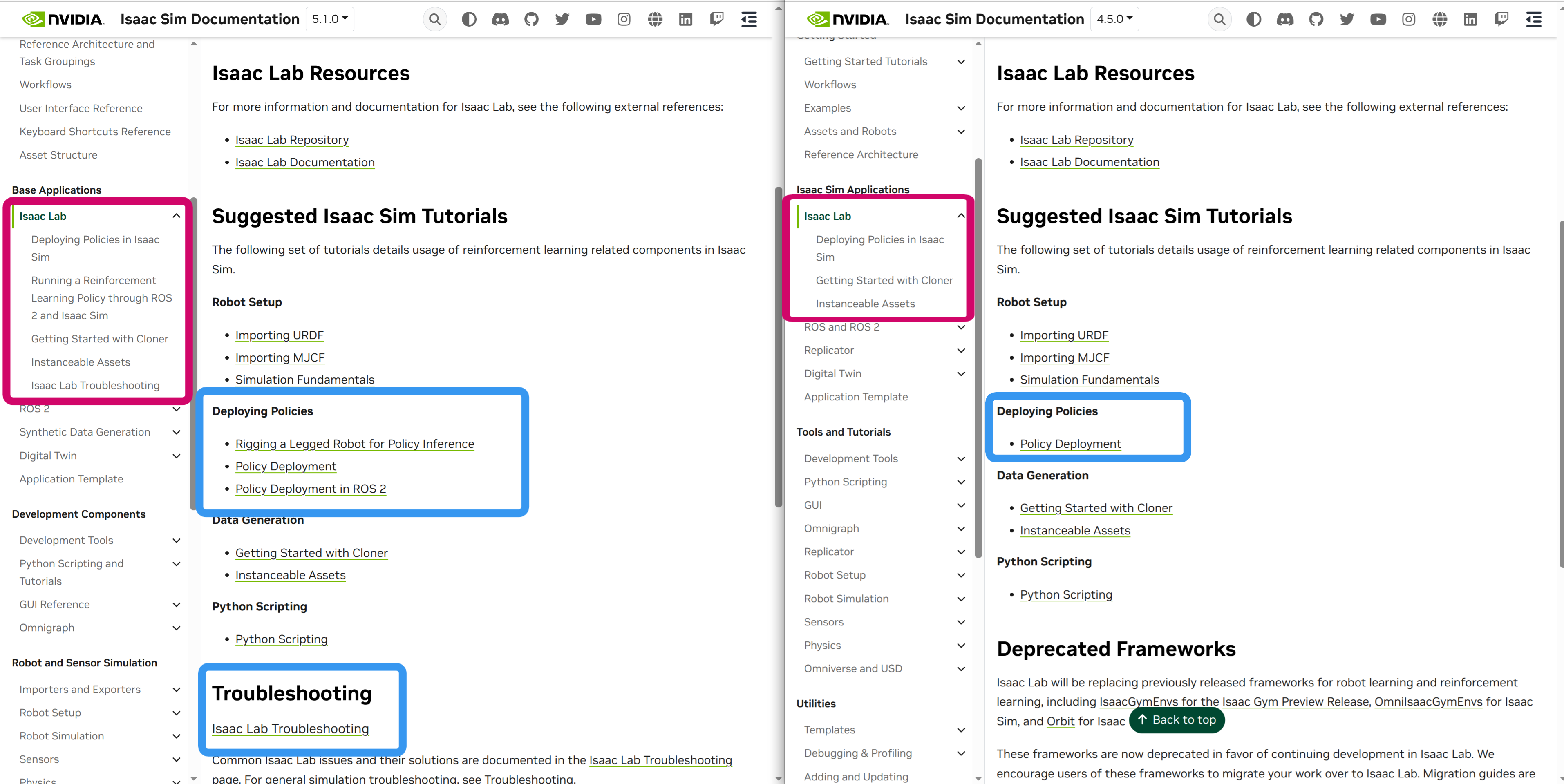Click the NVIDIA logo in the 5.1.0 window
This screenshot has width=1564, height=784.
click(x=63, y=20)
